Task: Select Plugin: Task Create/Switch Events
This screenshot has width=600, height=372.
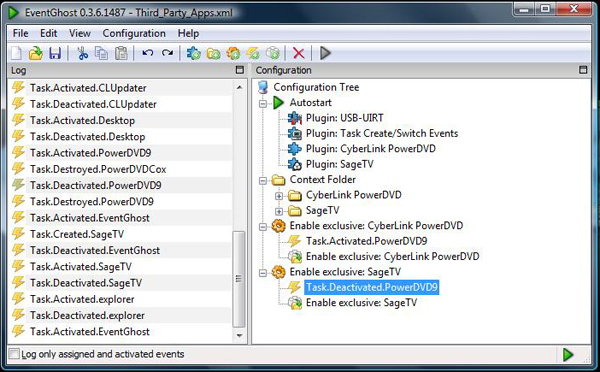Action: (382, 133)
